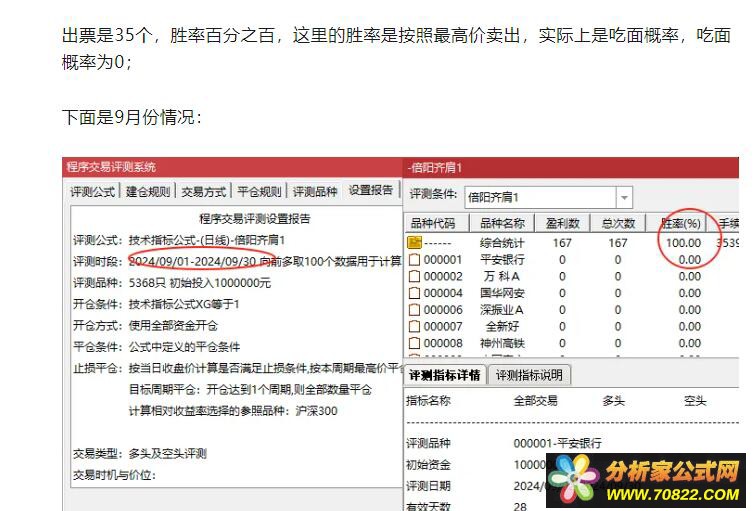Select the 神州高铁 row name
The height and width of the screenshot is (511, 756).
502,343
